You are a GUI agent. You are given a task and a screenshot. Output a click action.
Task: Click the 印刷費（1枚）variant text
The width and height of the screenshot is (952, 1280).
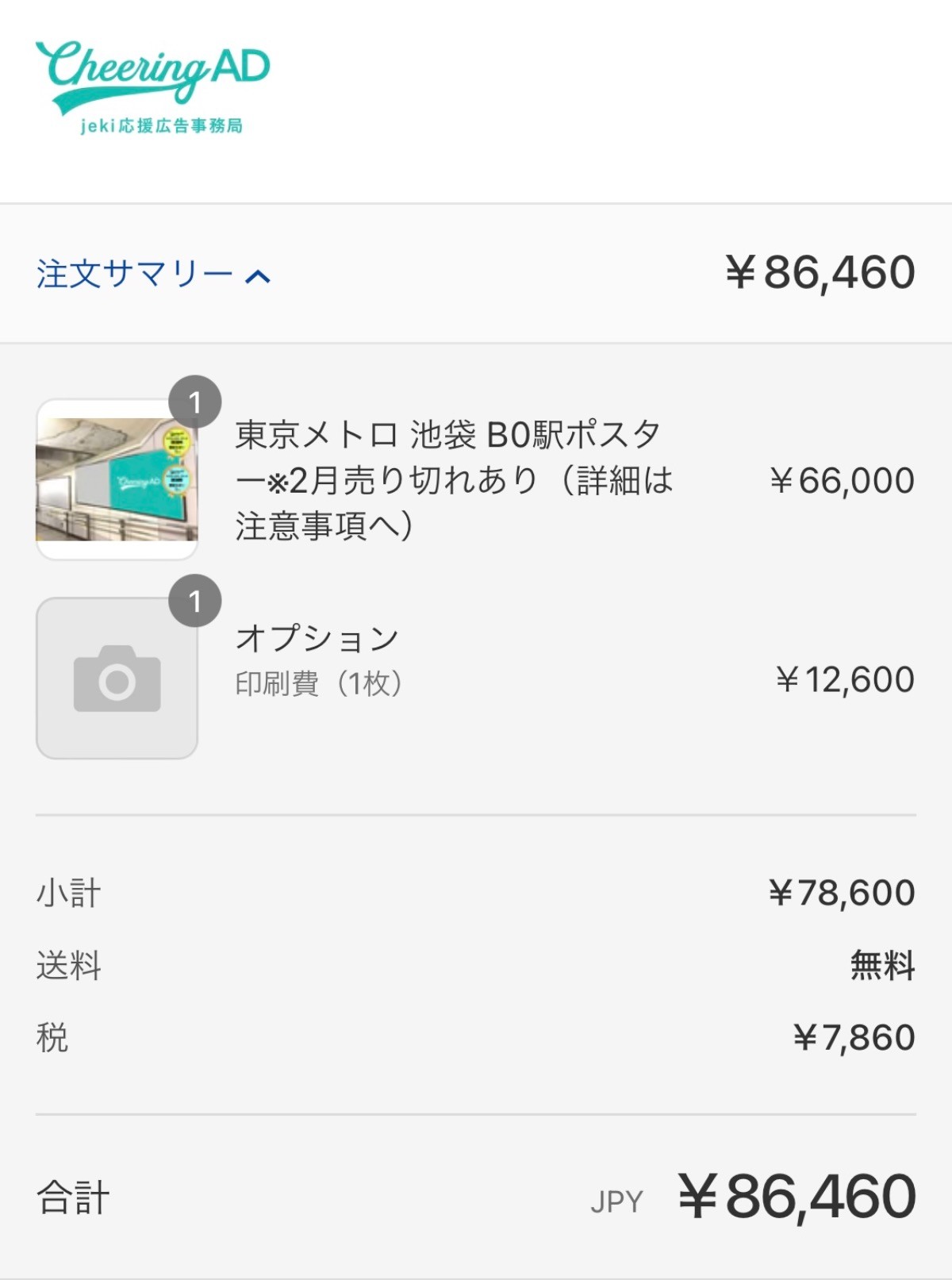pos(319,683)
